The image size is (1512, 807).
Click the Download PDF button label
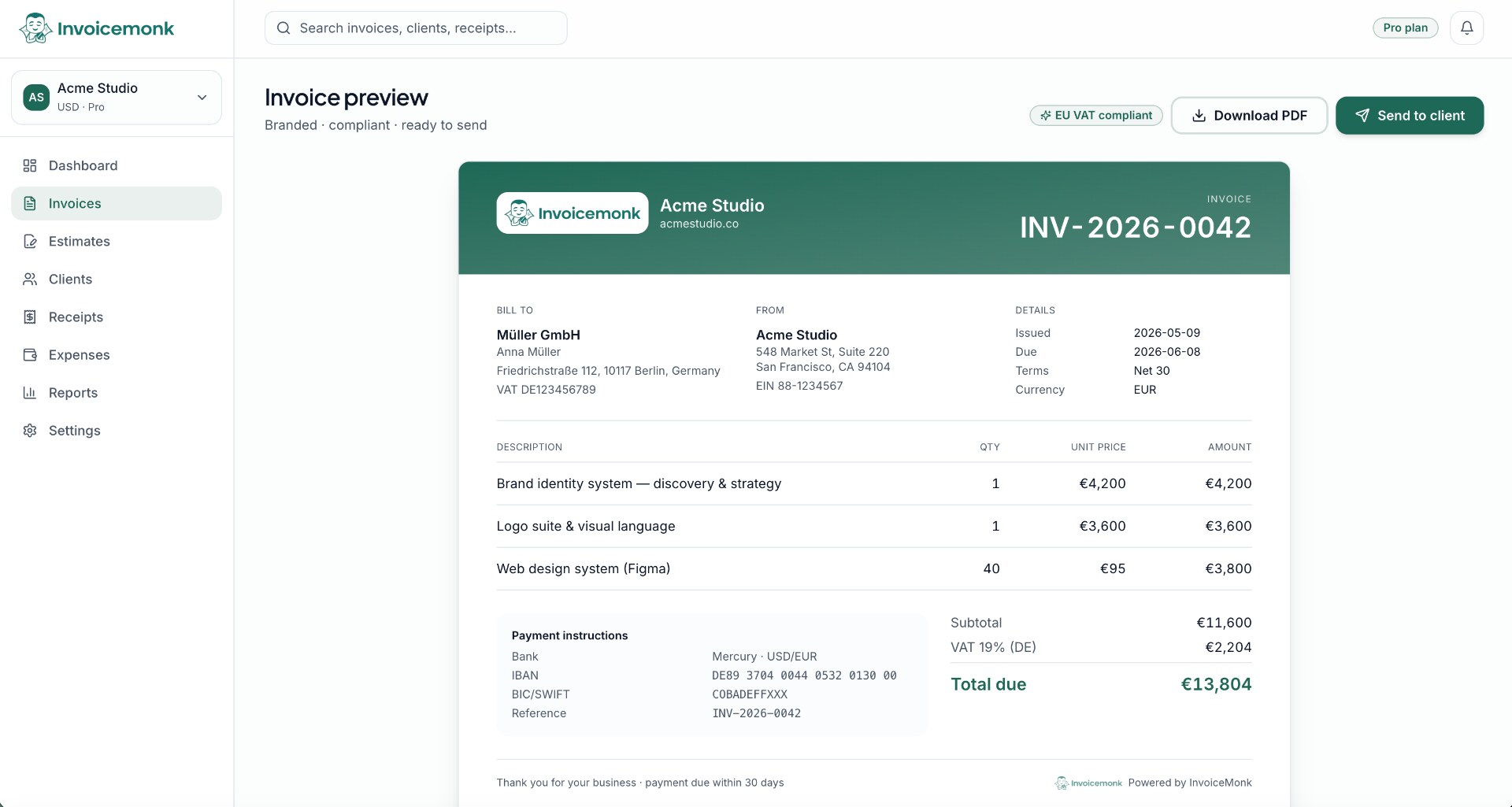click(1260, 116)
